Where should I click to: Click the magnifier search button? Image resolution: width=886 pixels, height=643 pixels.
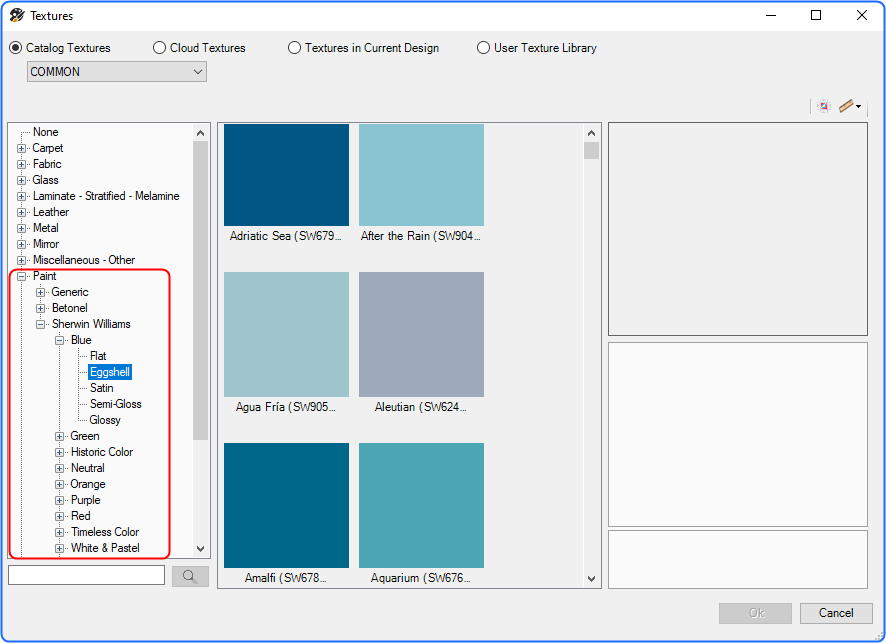(190, 576)
